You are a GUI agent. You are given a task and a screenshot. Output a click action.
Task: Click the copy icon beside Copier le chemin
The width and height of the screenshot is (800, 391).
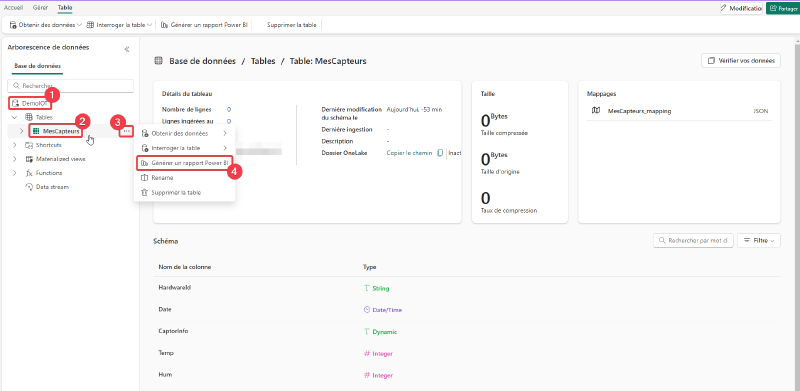tap(440, 153)
